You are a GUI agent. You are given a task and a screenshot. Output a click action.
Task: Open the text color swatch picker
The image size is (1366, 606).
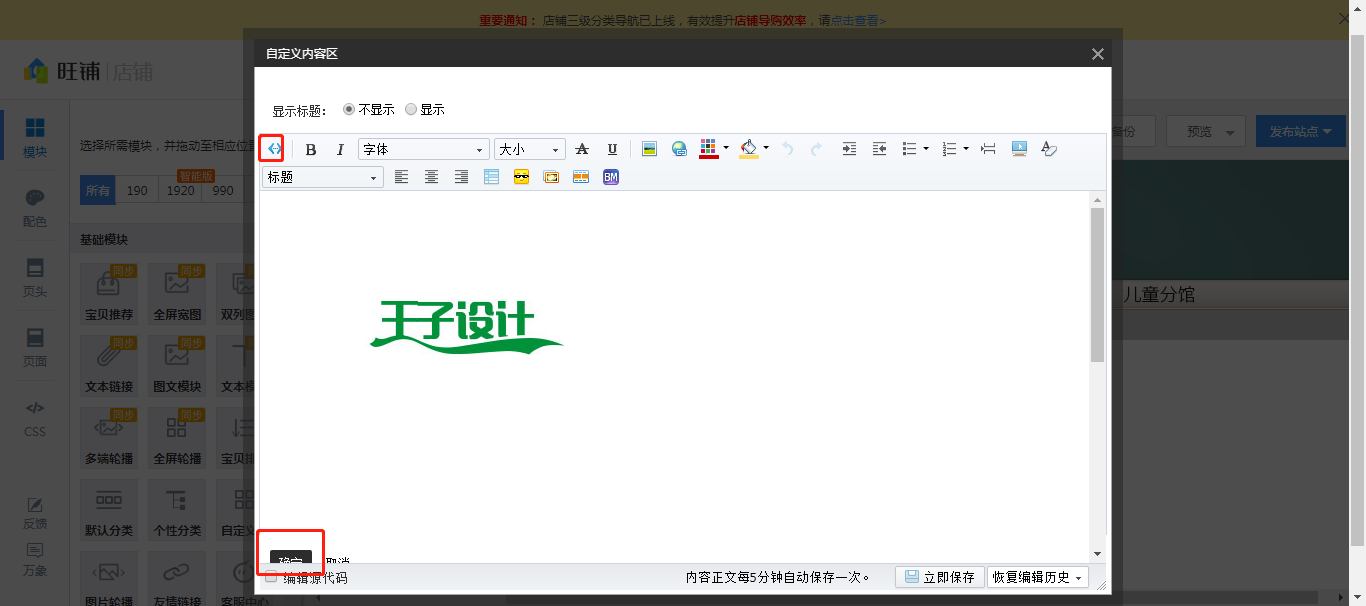[709, 149]
